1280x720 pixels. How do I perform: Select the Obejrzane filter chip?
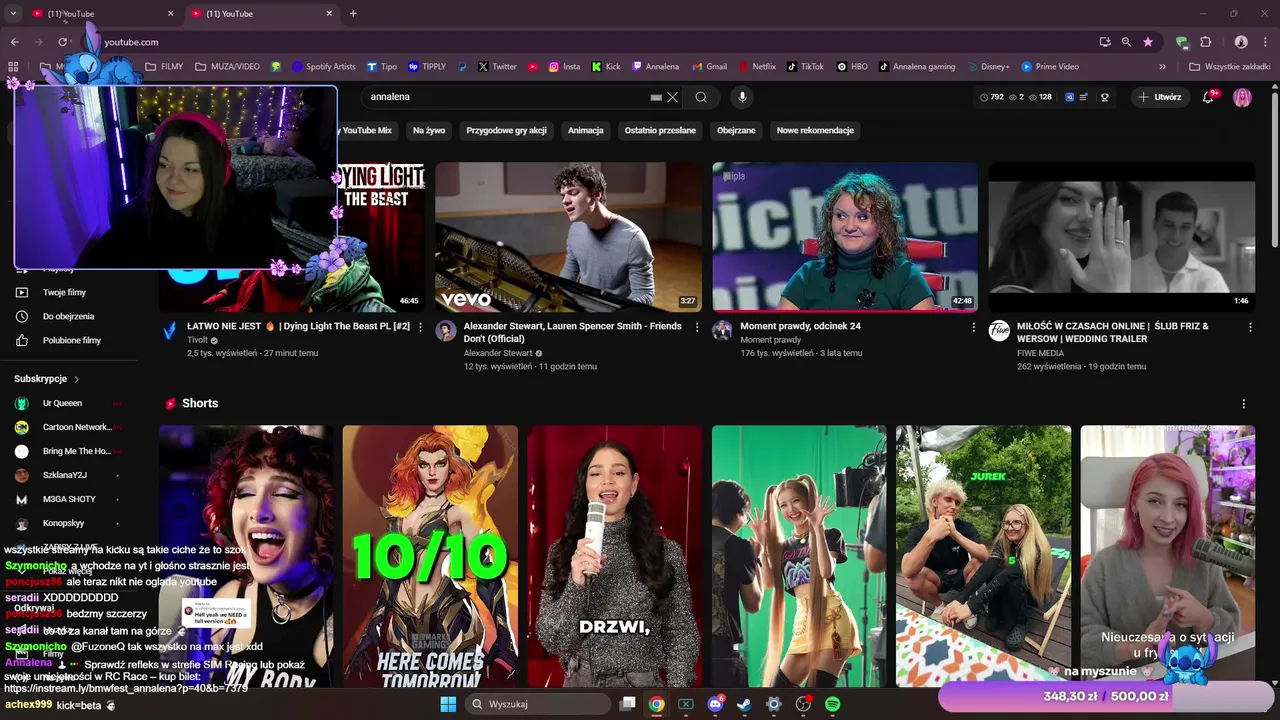click(x=736, y=130)
